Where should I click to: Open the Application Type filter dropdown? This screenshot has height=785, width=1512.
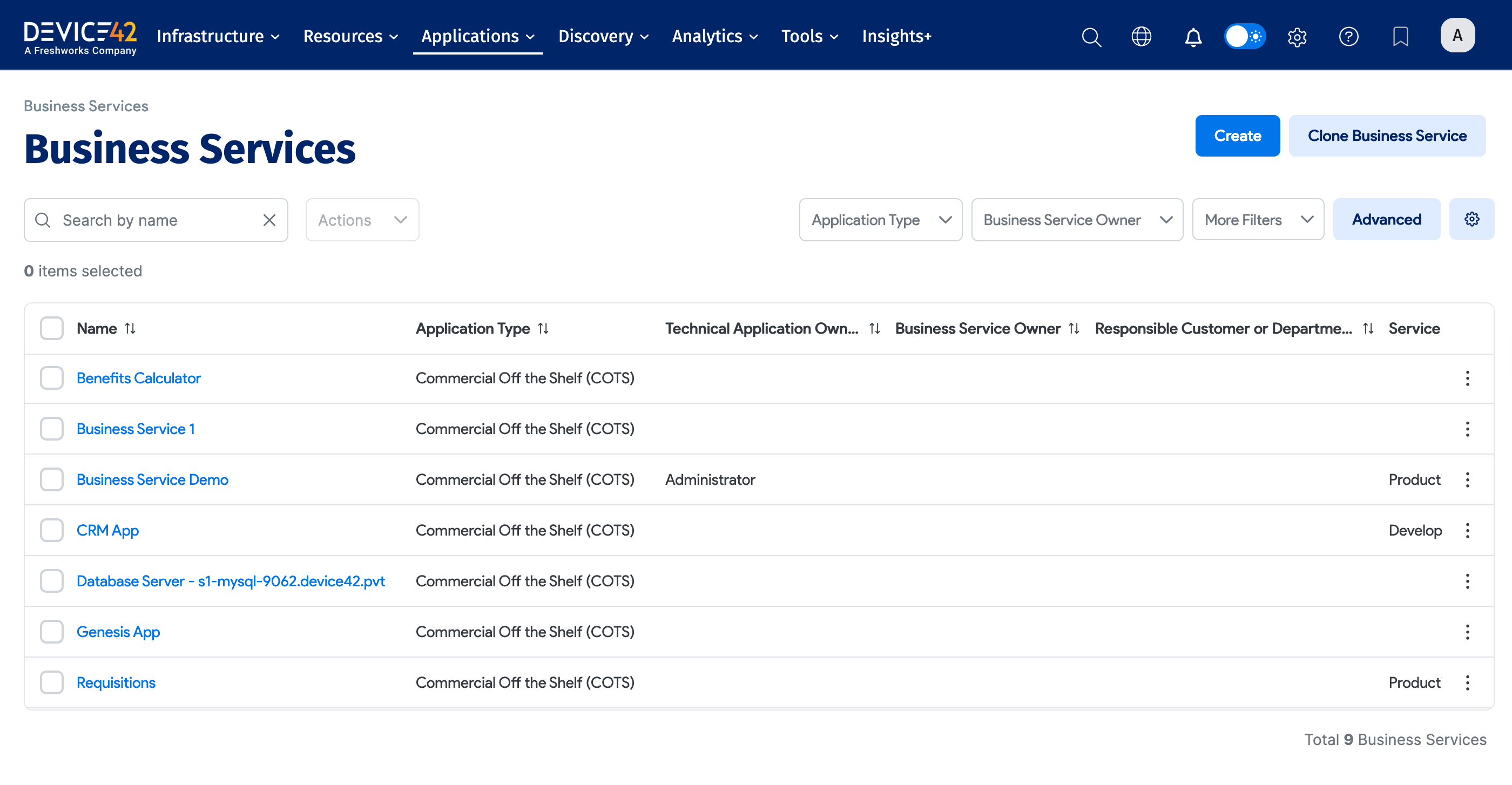click(880, 219)
